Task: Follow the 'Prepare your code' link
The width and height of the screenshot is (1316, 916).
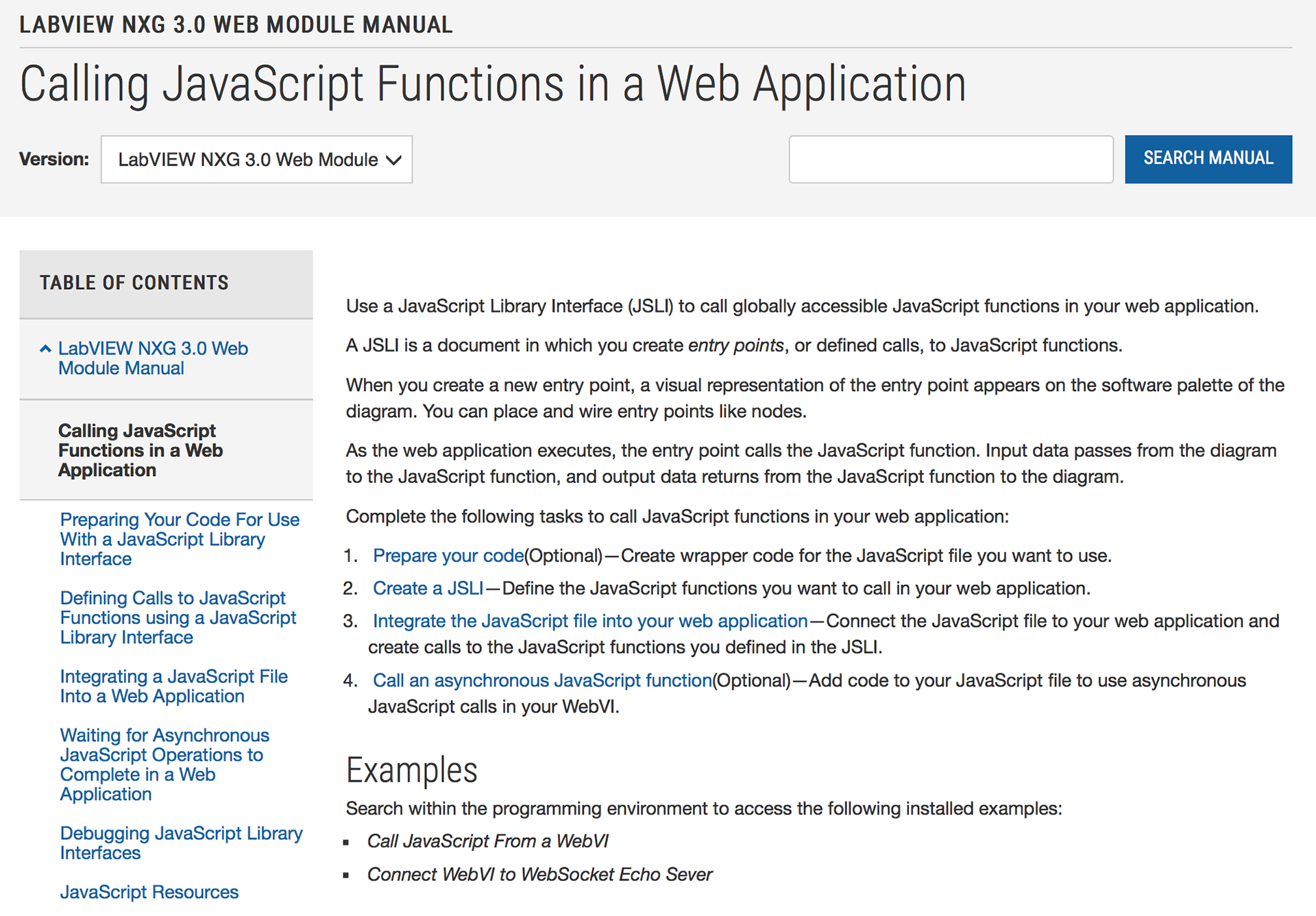Action: pyautogui.click(x=448, y=556)
